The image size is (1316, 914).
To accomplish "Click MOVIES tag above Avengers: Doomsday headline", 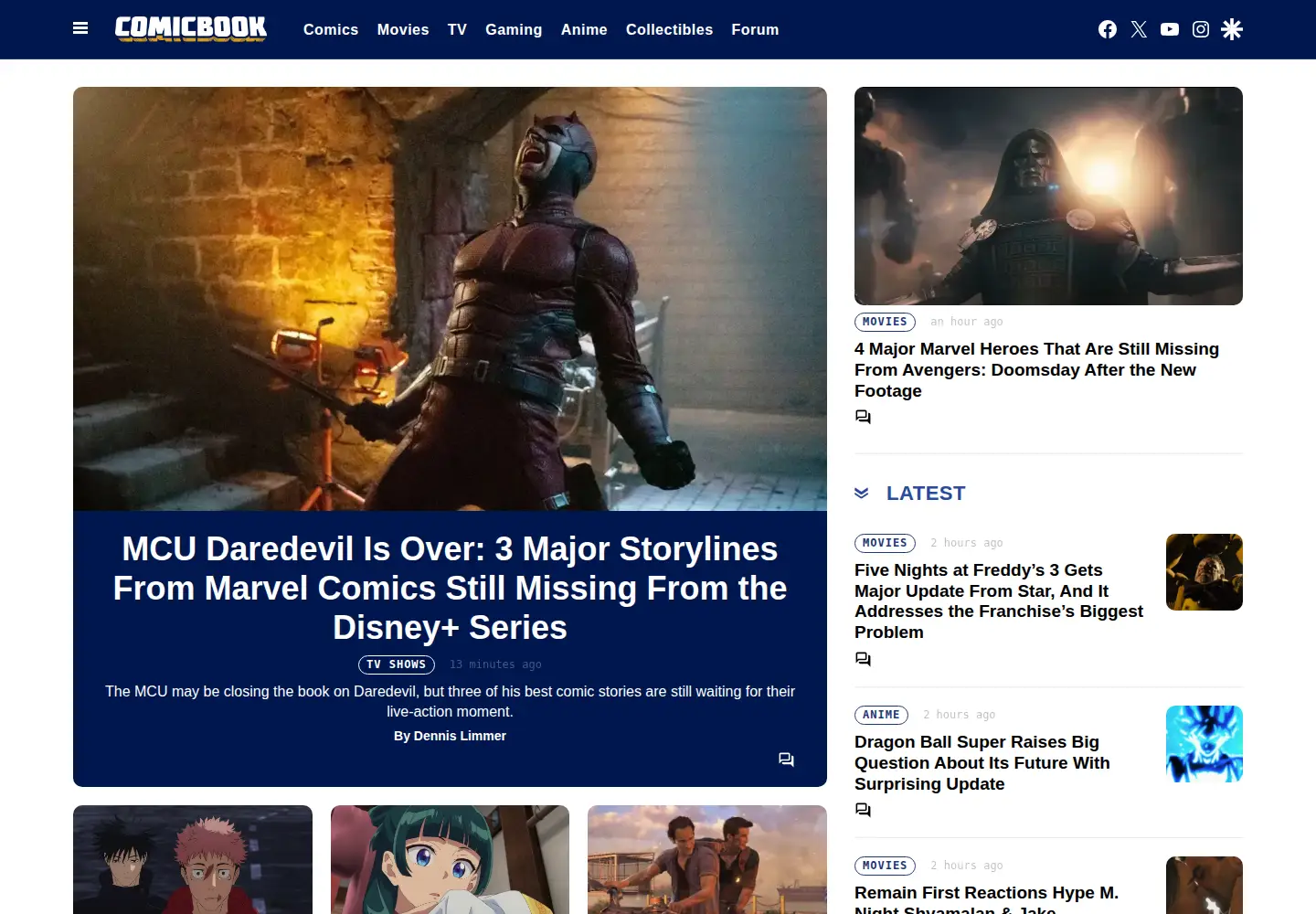I will [885, 322].
